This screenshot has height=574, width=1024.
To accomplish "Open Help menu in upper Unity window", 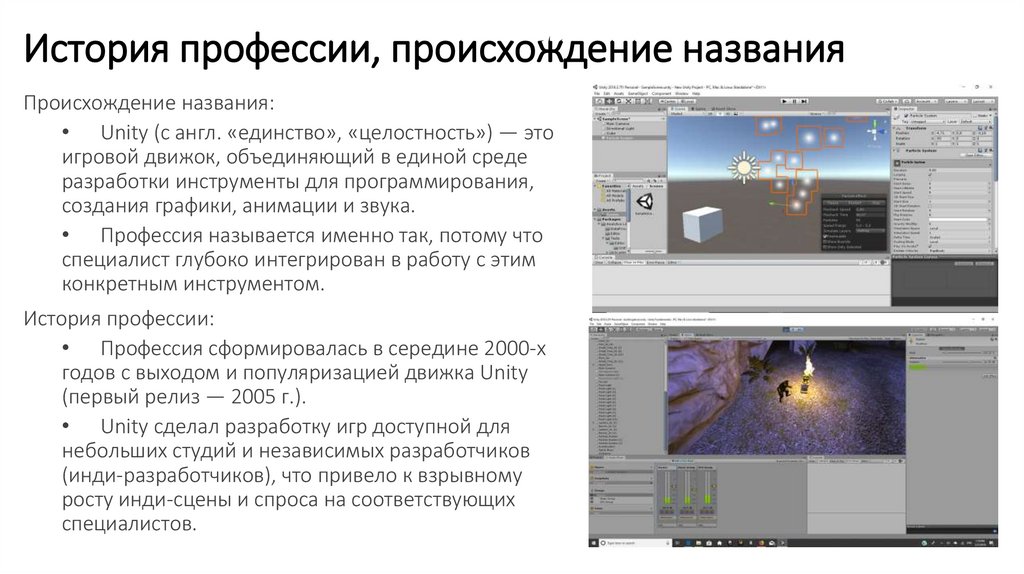I will 696,93.
